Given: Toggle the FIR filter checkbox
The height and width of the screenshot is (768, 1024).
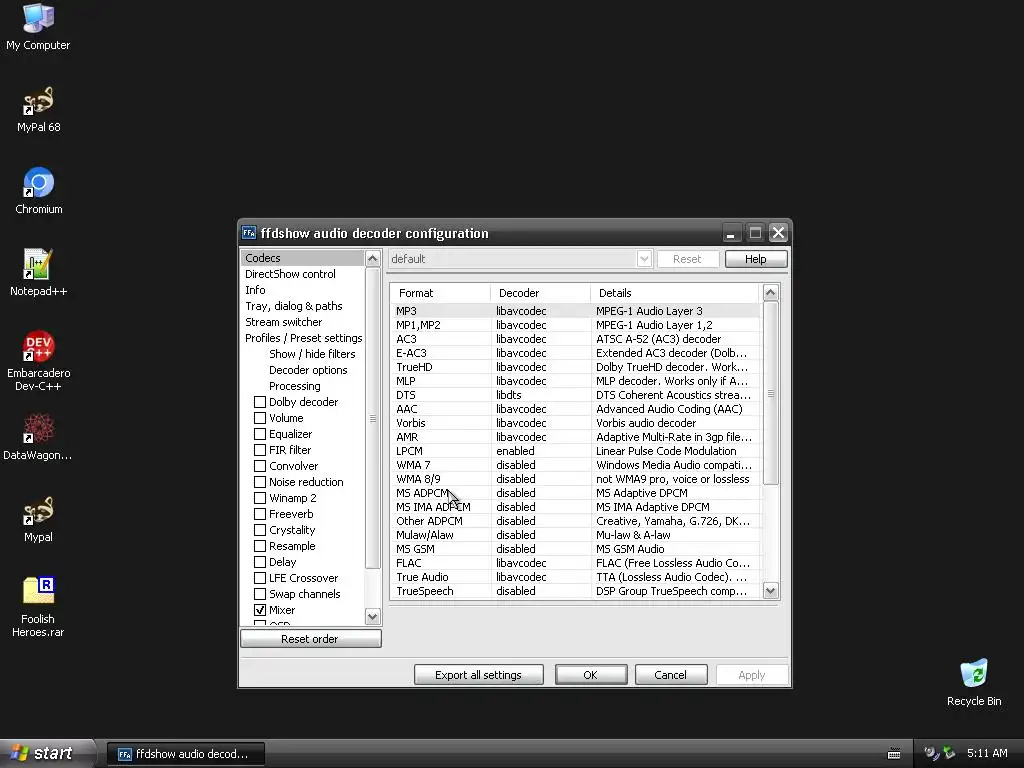Looking at the screenshot, I should click(260, 450).
